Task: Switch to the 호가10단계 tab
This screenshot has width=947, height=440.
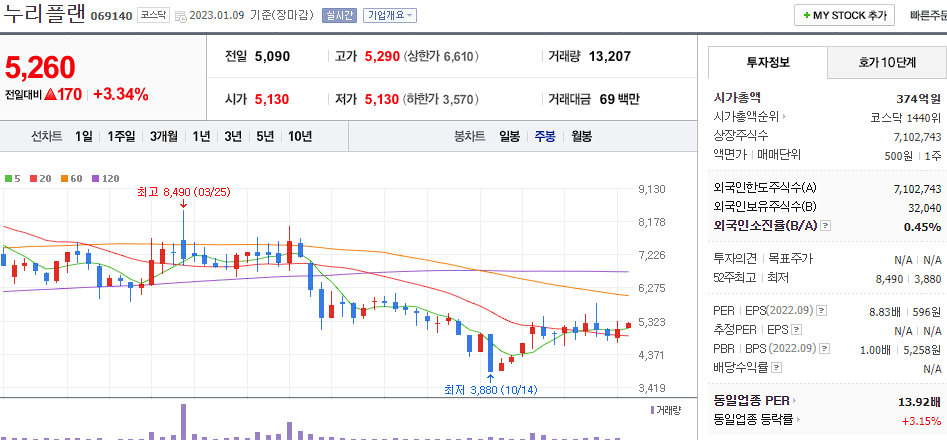Action: (887, 62)
